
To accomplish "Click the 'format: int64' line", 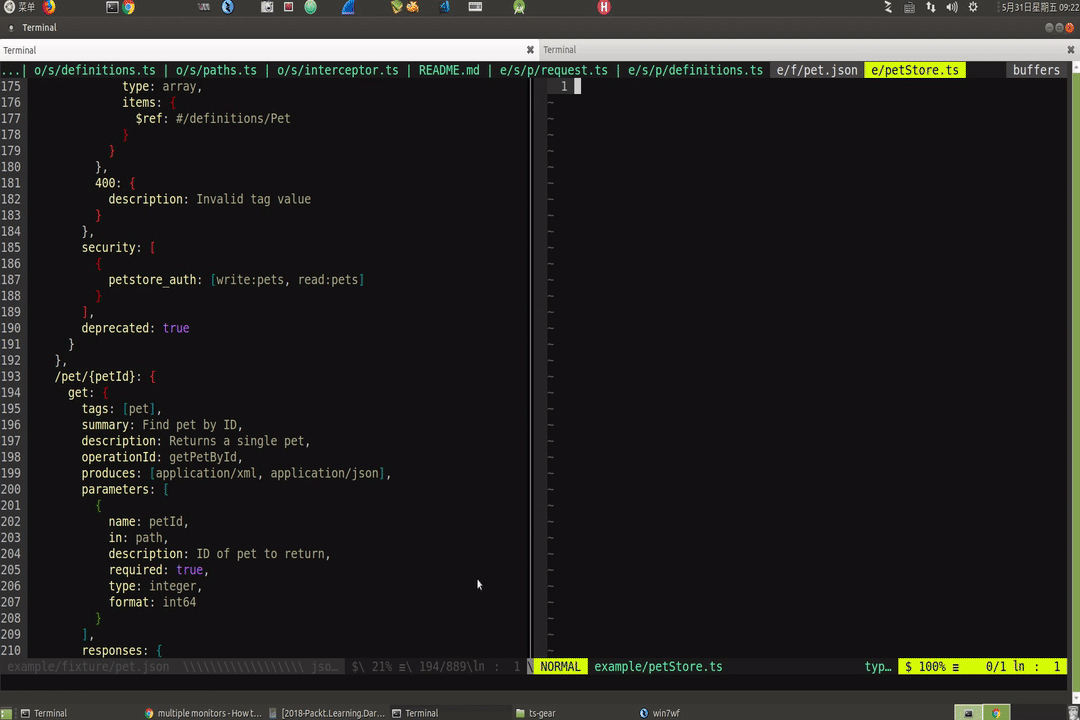I will 152,602.
